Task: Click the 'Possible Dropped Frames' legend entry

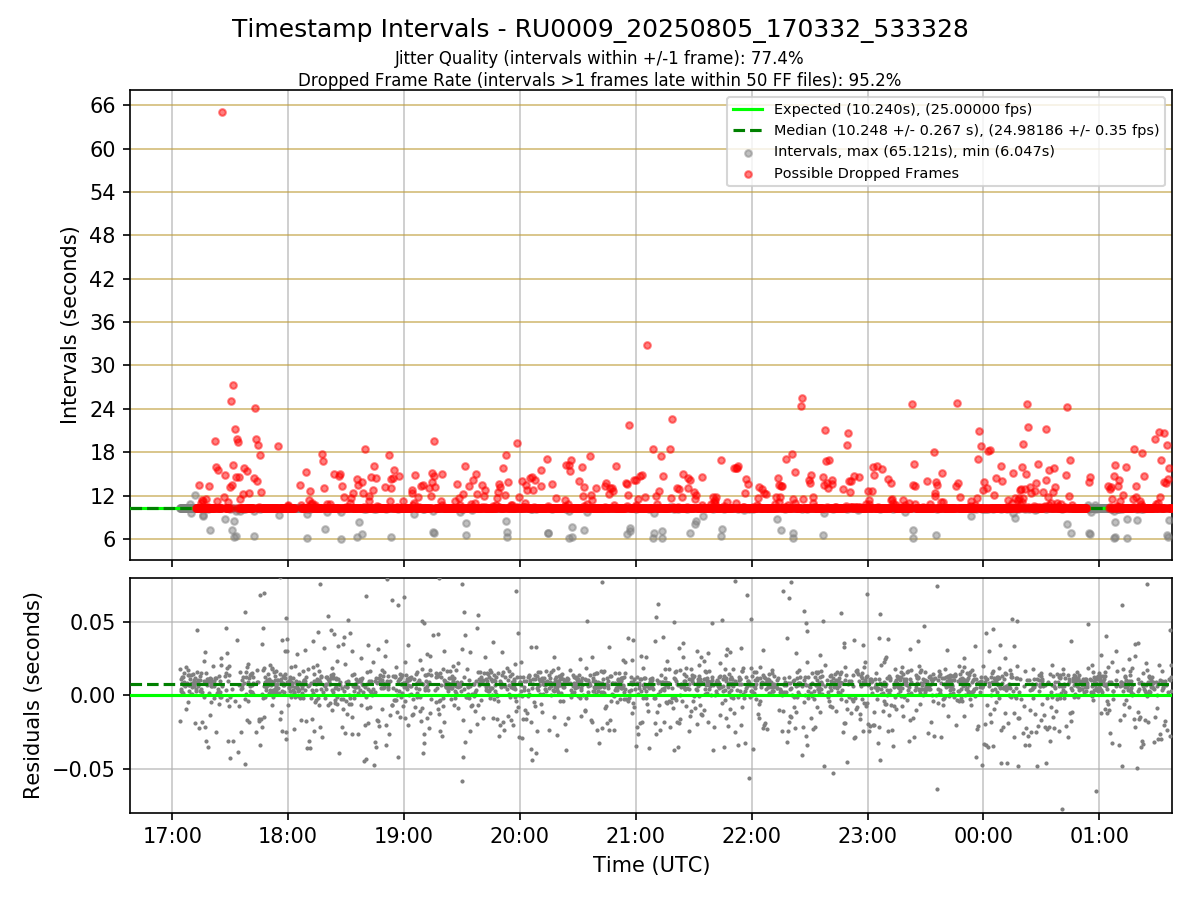Action: click(866, 173)
